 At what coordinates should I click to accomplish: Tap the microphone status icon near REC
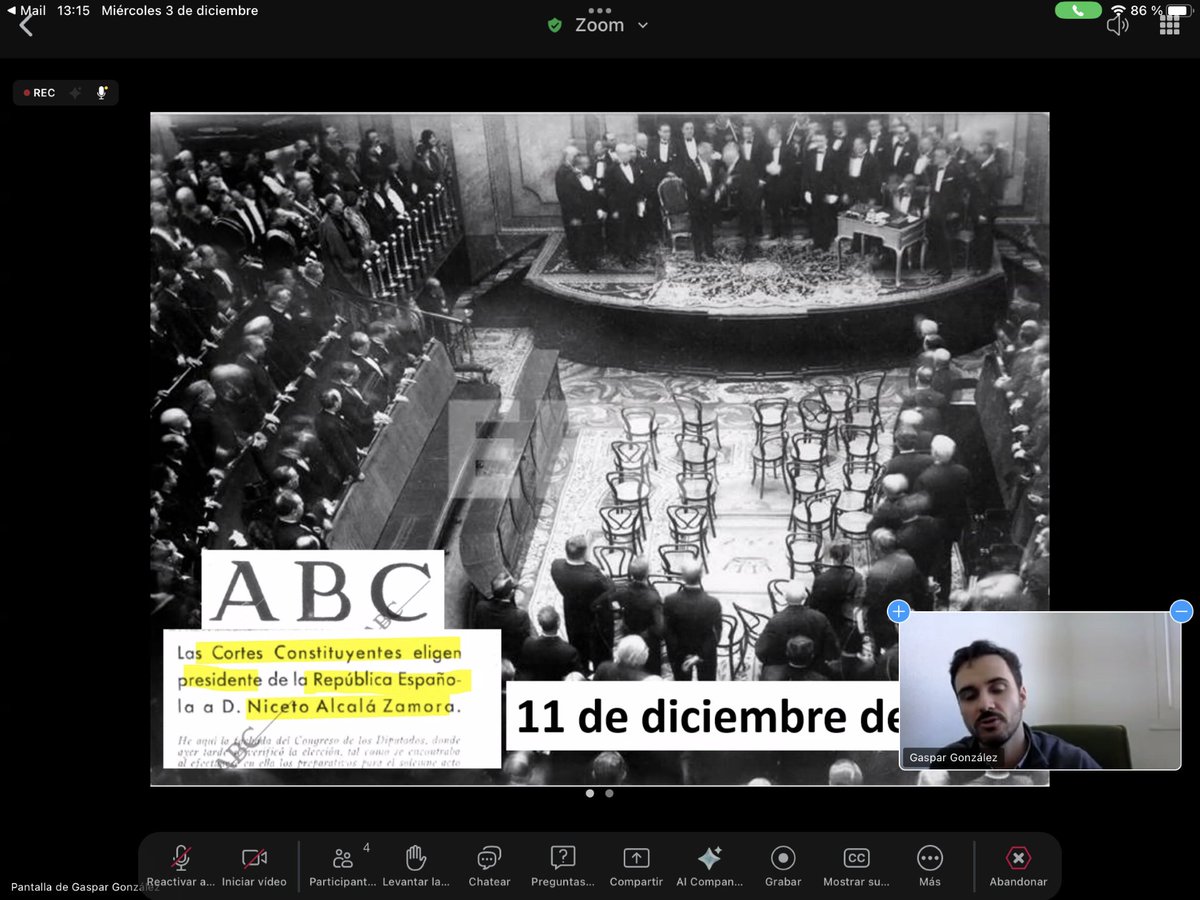tap(101, 93)
